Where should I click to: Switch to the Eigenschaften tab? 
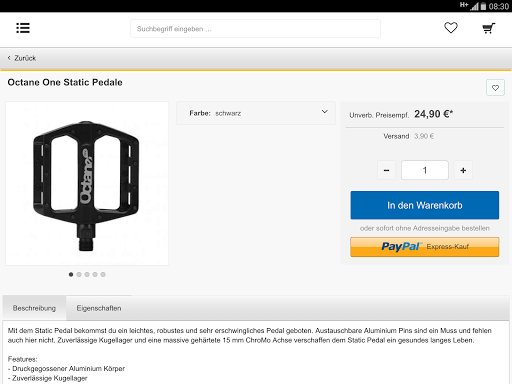click(99, 308)
